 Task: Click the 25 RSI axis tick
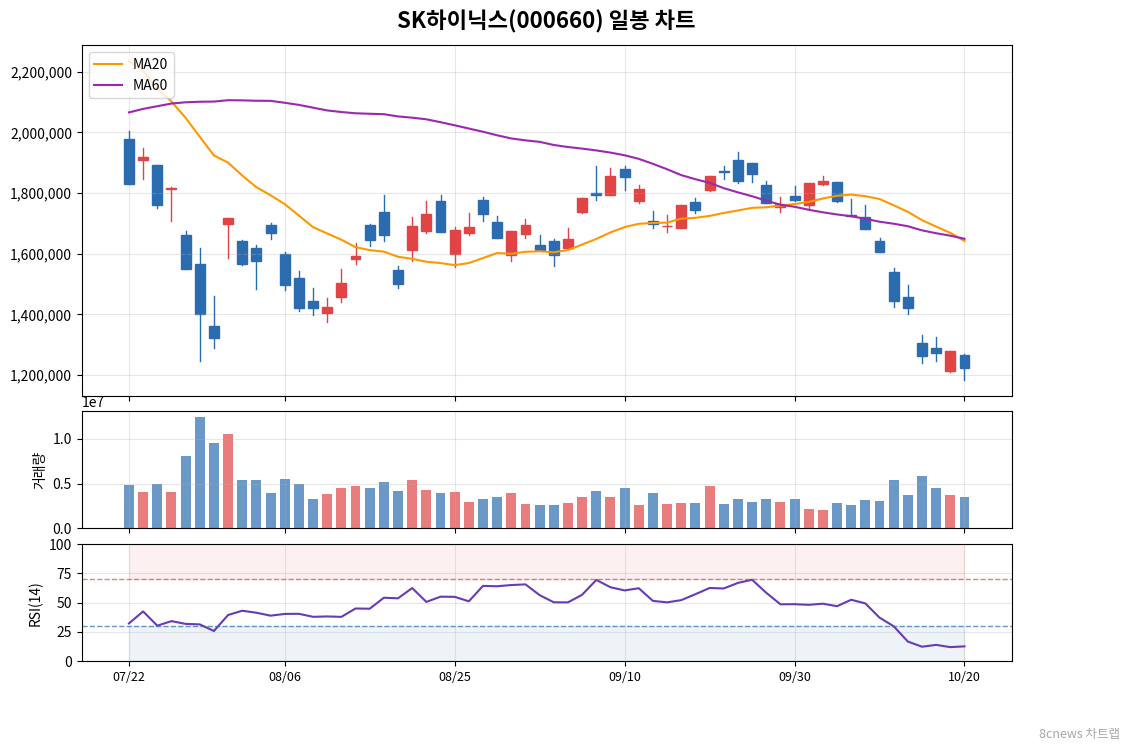[64, 632]
